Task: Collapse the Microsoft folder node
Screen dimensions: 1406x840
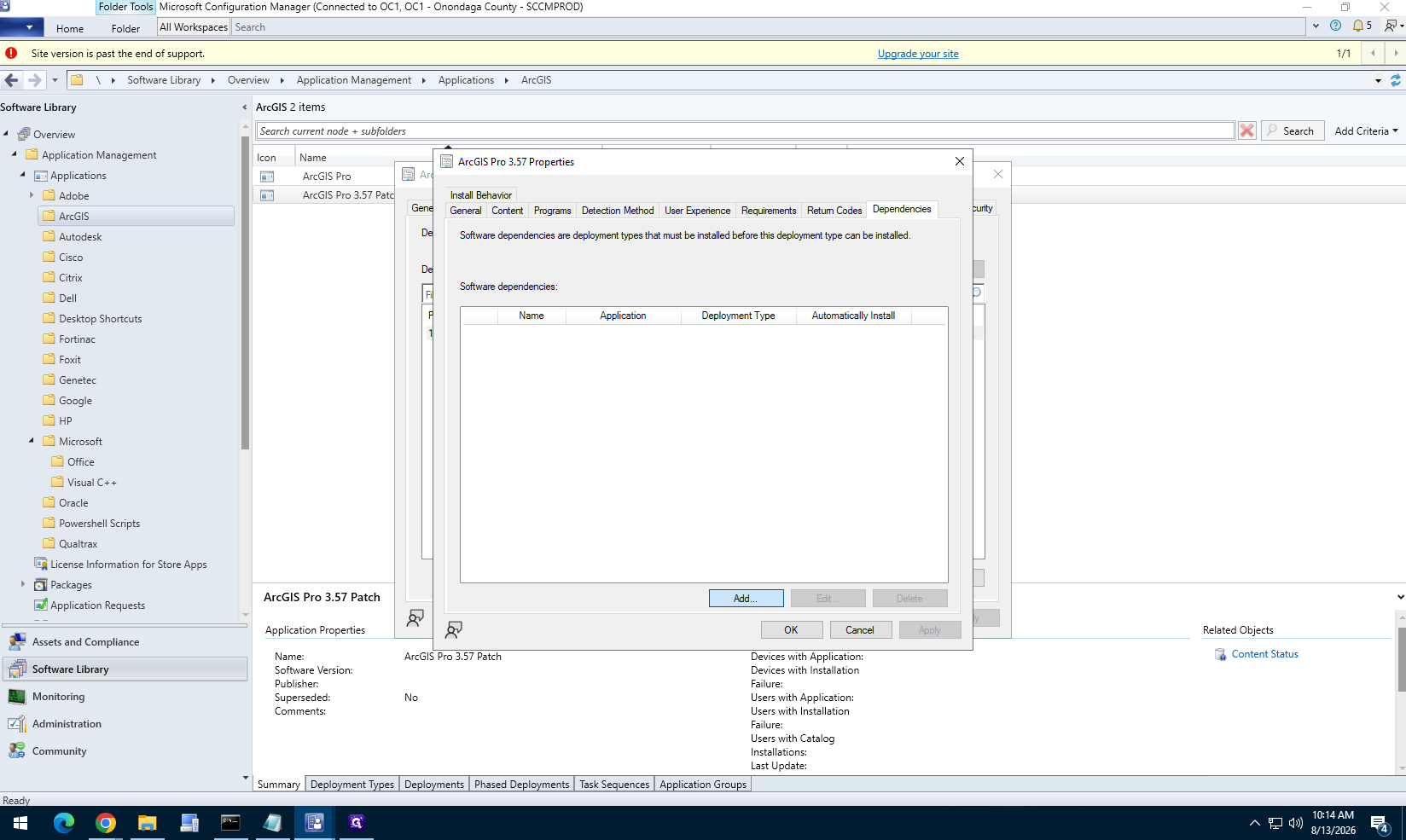Action: click(x=32, y=441)
